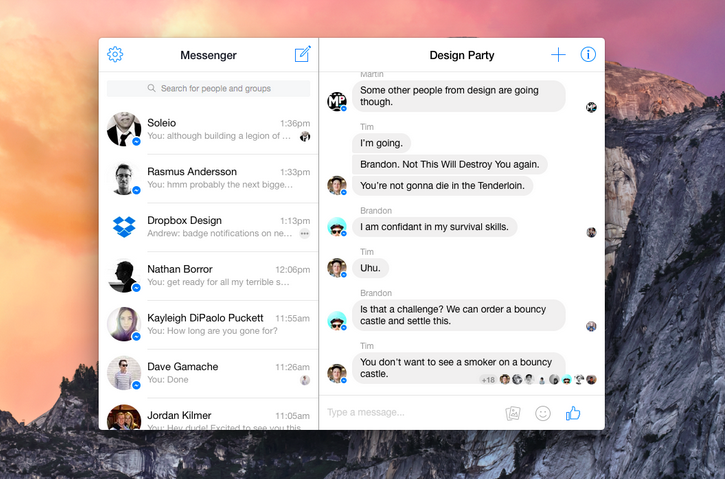This screenshot has width=725, height=479.
Task: Click seen avatar beside bouncy castle challenge
Action: [x=591, y=326]
